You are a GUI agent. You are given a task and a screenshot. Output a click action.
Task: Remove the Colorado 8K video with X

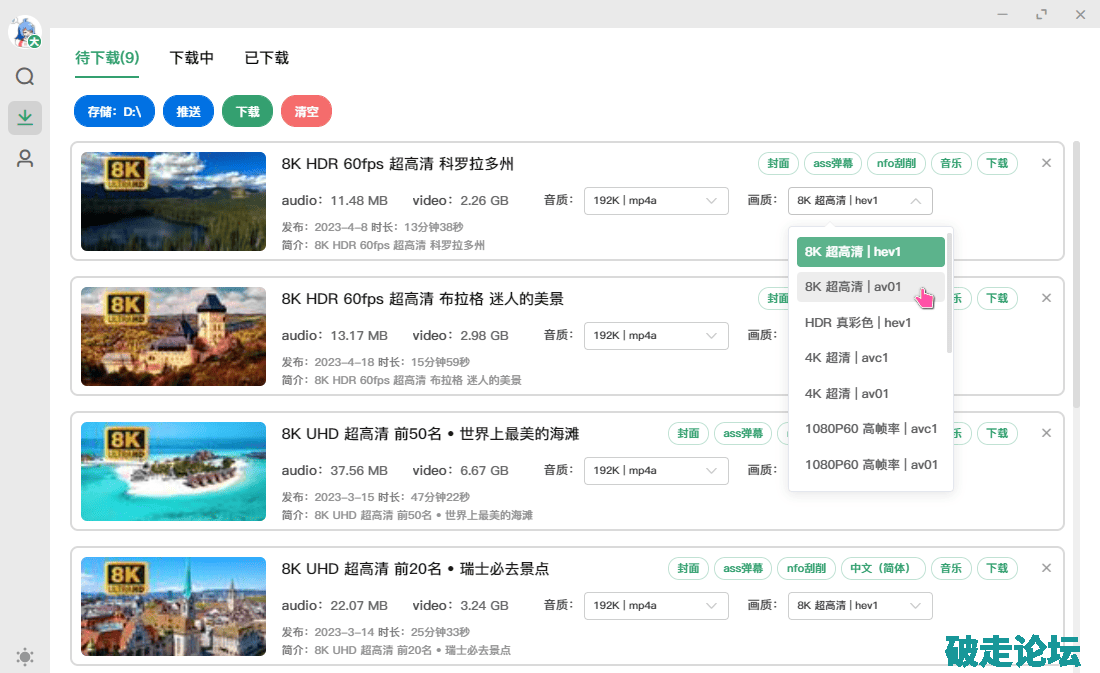(x=1046, y=163)
